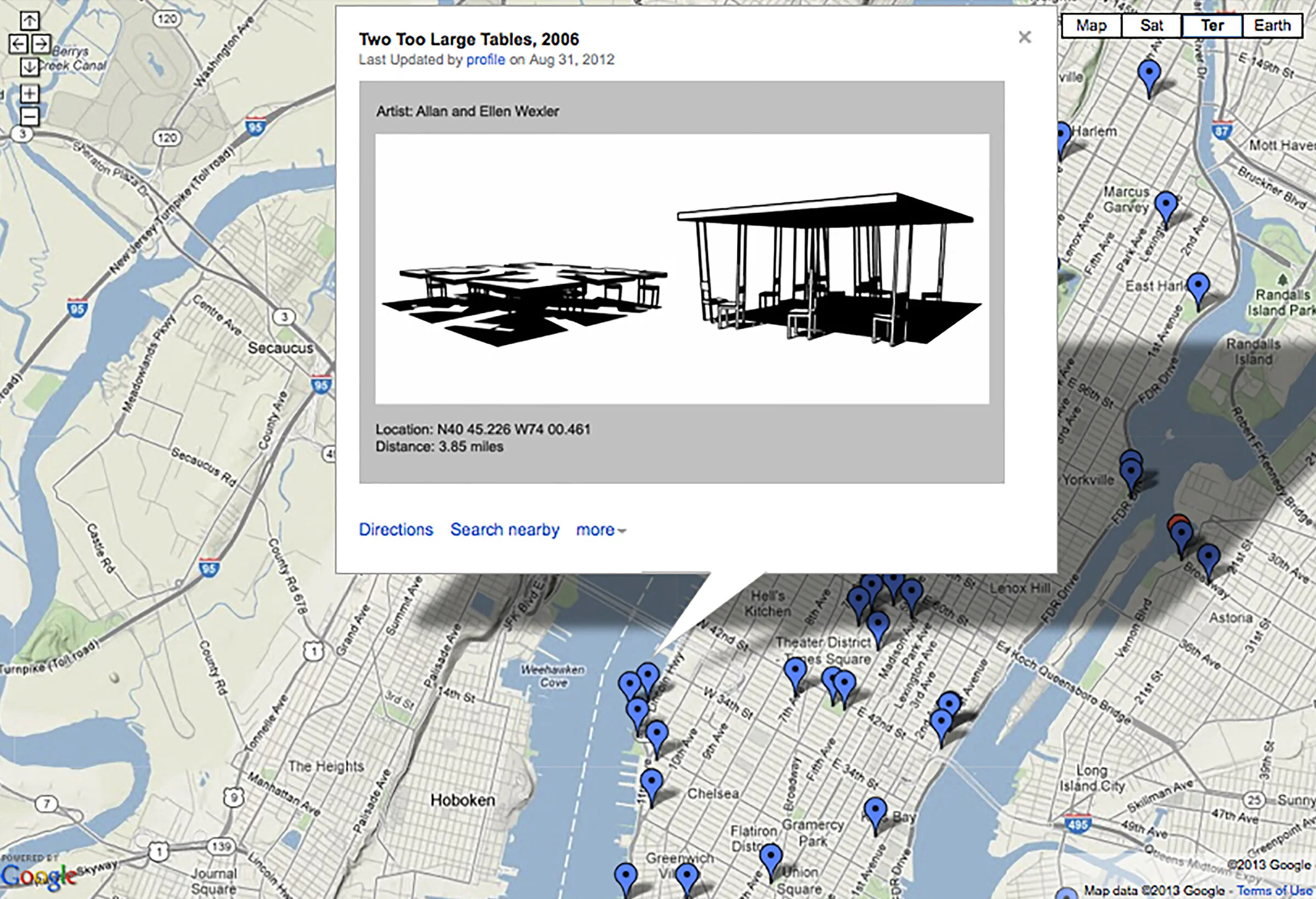Click the pan left arrow control
This screenshot has width=1316, height=899.
click(x=18, y=44)
